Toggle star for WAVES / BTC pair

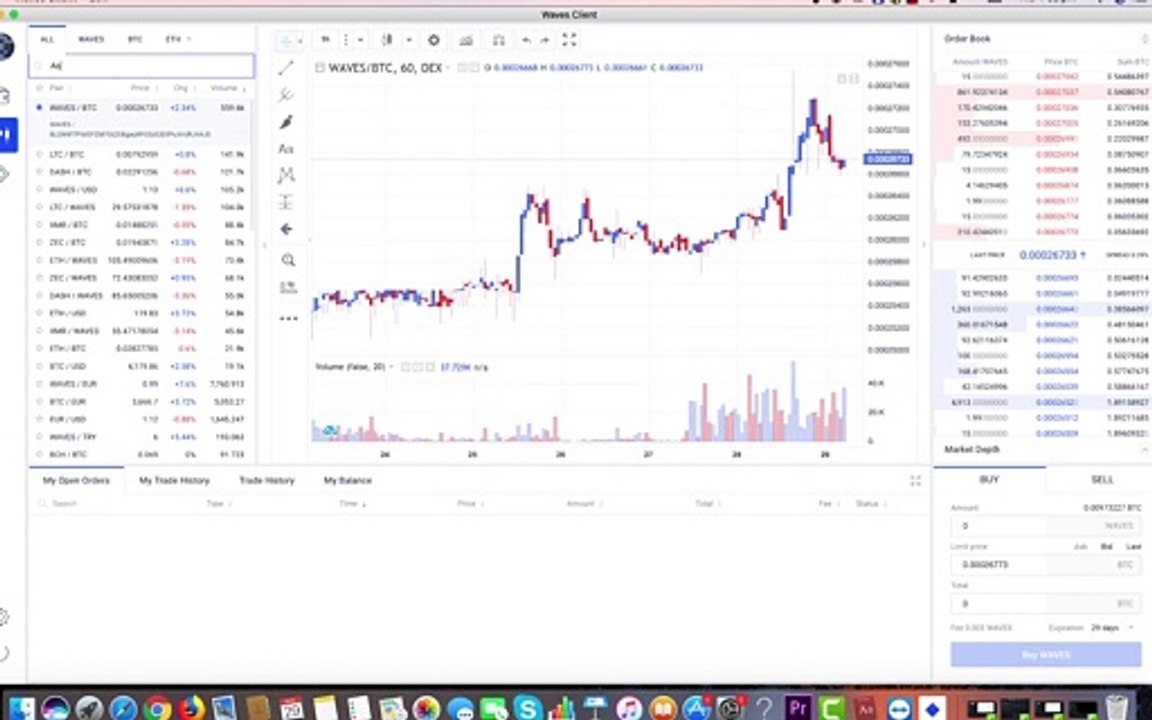(39, 107)
